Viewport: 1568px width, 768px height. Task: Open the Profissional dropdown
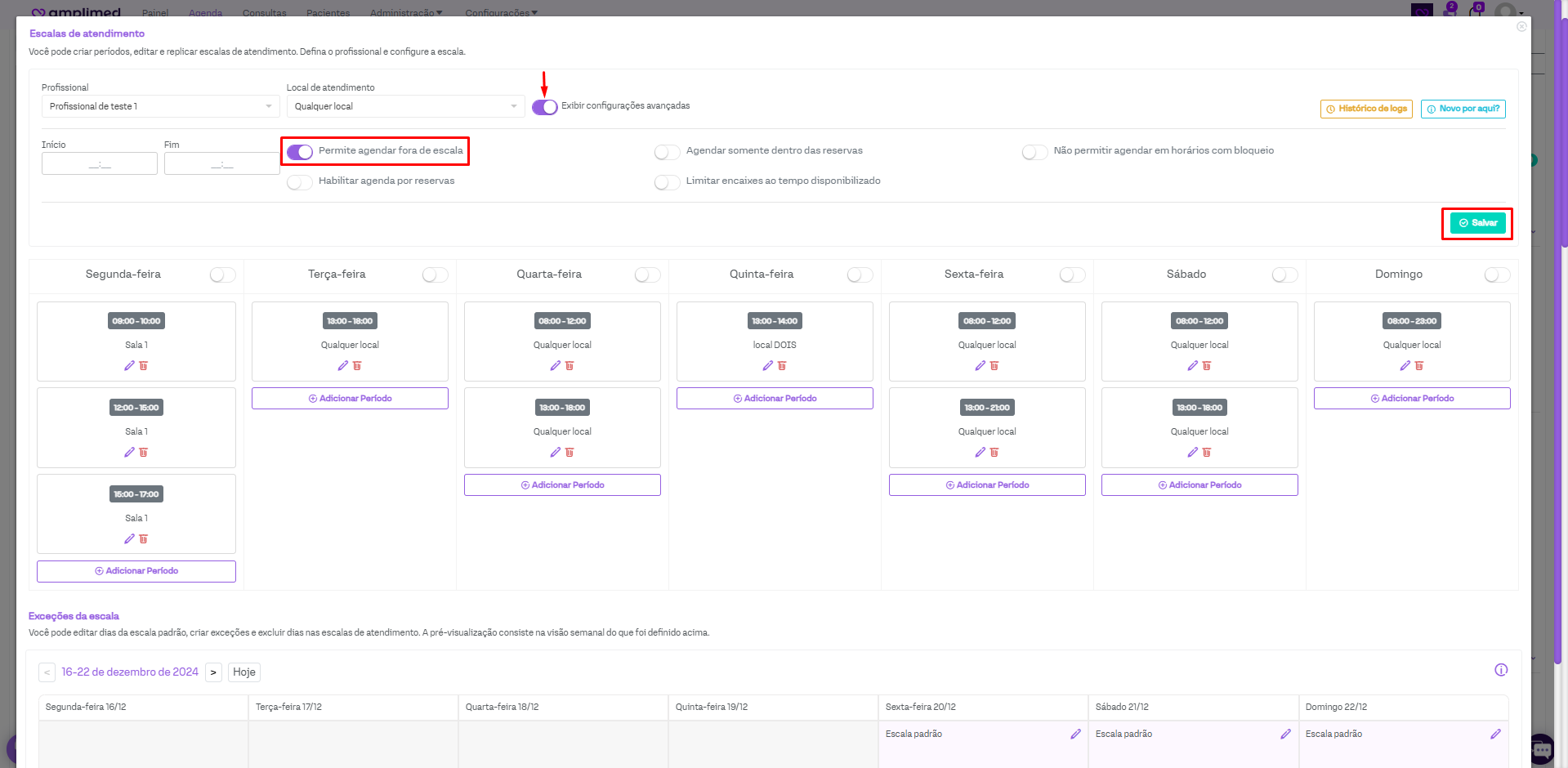160,106
